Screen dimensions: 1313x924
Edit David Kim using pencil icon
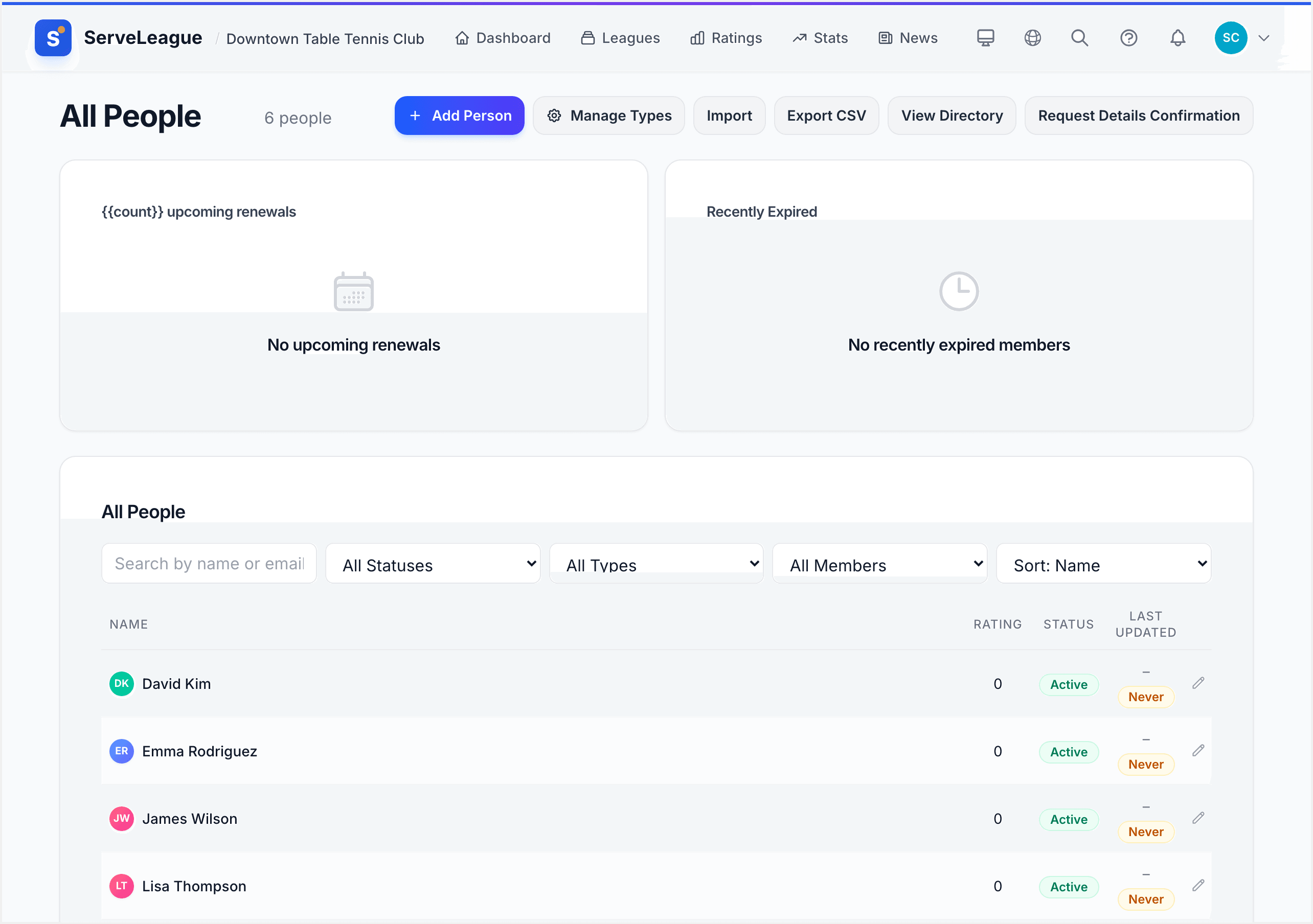1198,683
